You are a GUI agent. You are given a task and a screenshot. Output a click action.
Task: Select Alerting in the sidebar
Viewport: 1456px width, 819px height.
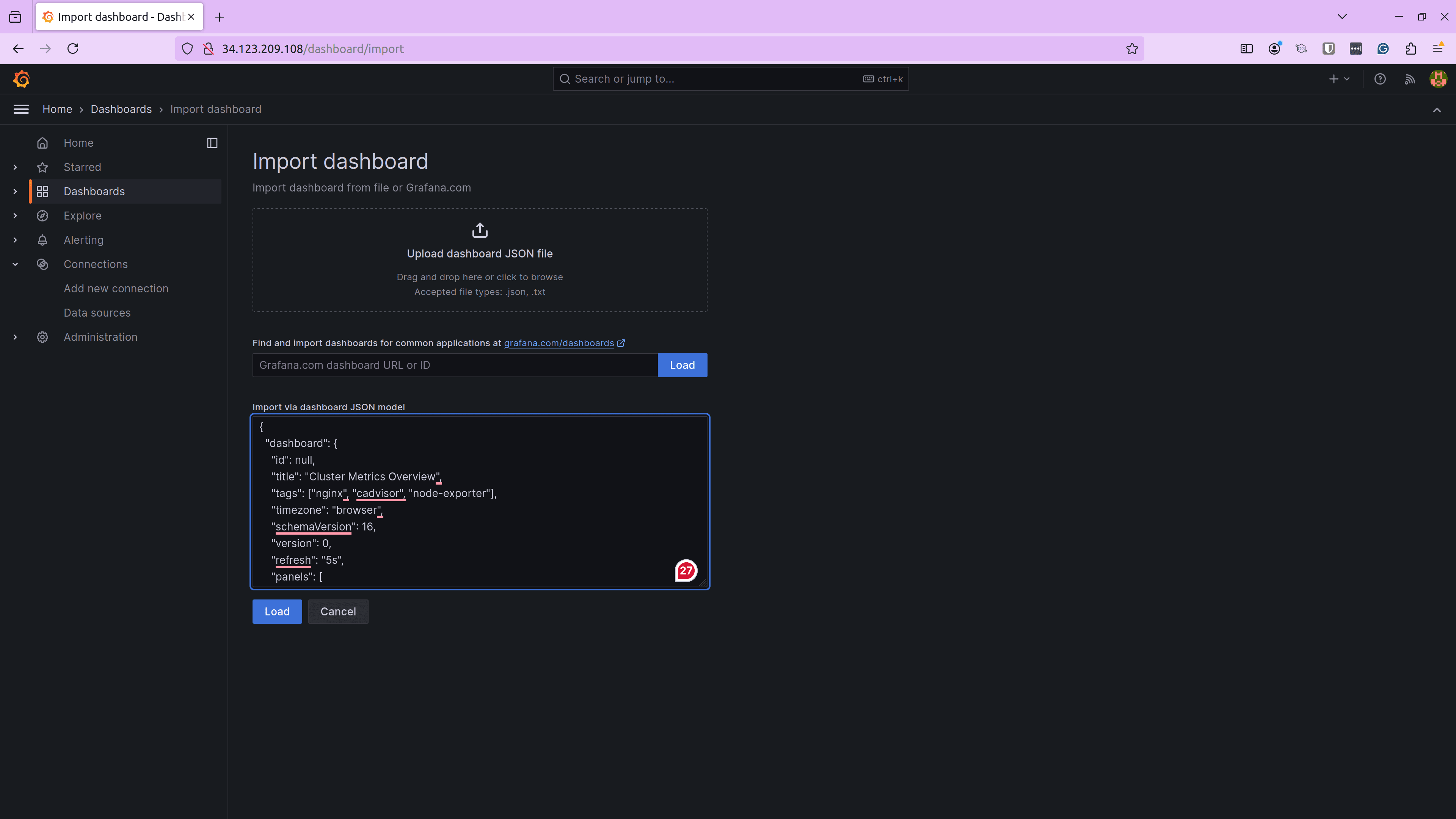point(84,240)
